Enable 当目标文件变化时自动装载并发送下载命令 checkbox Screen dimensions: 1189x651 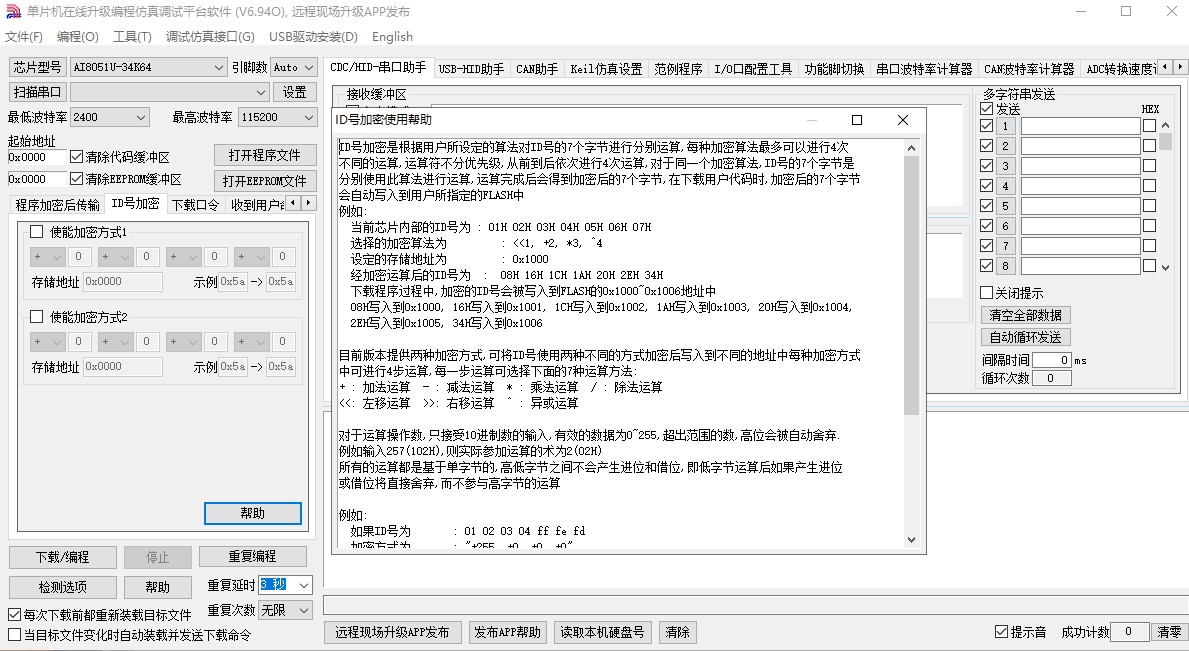tap(14, 634)
